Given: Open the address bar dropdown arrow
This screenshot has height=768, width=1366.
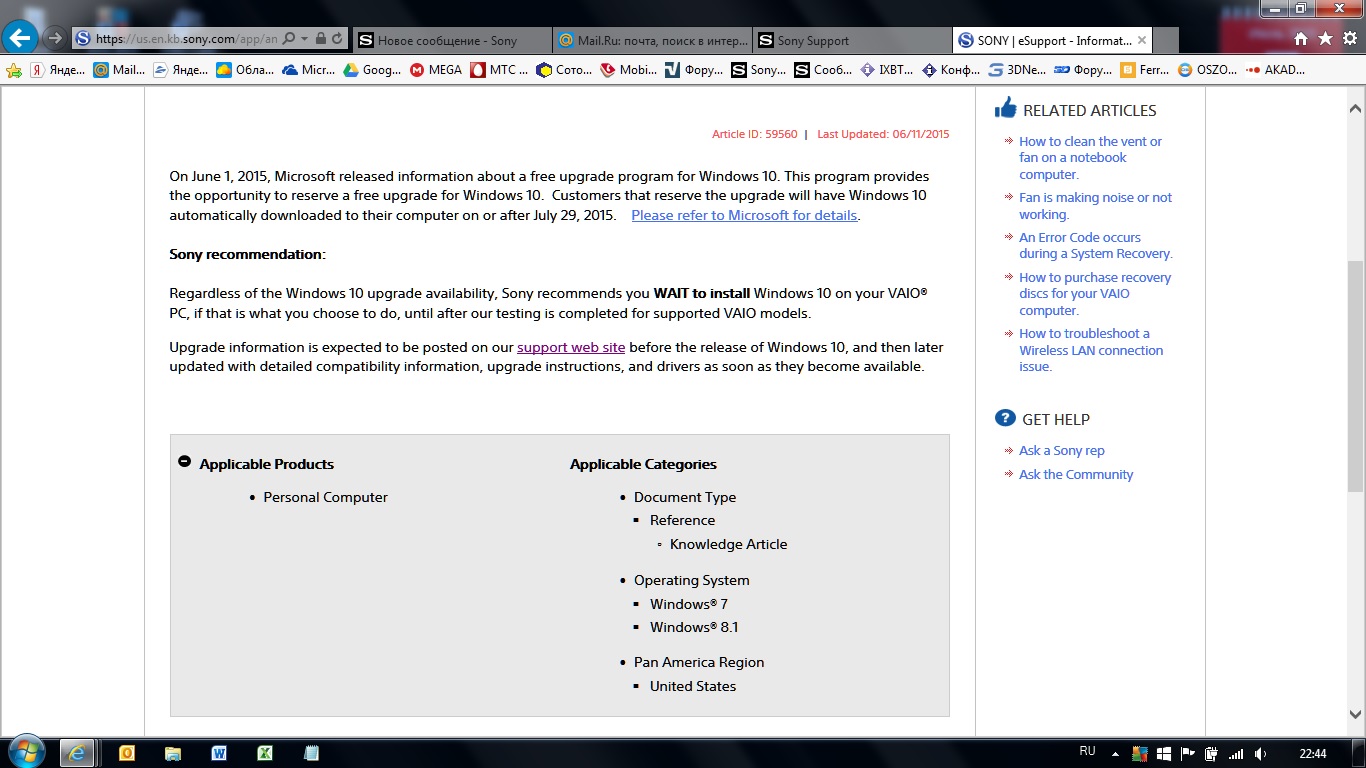Looking at the screenshot, I should tap(304, 39).
